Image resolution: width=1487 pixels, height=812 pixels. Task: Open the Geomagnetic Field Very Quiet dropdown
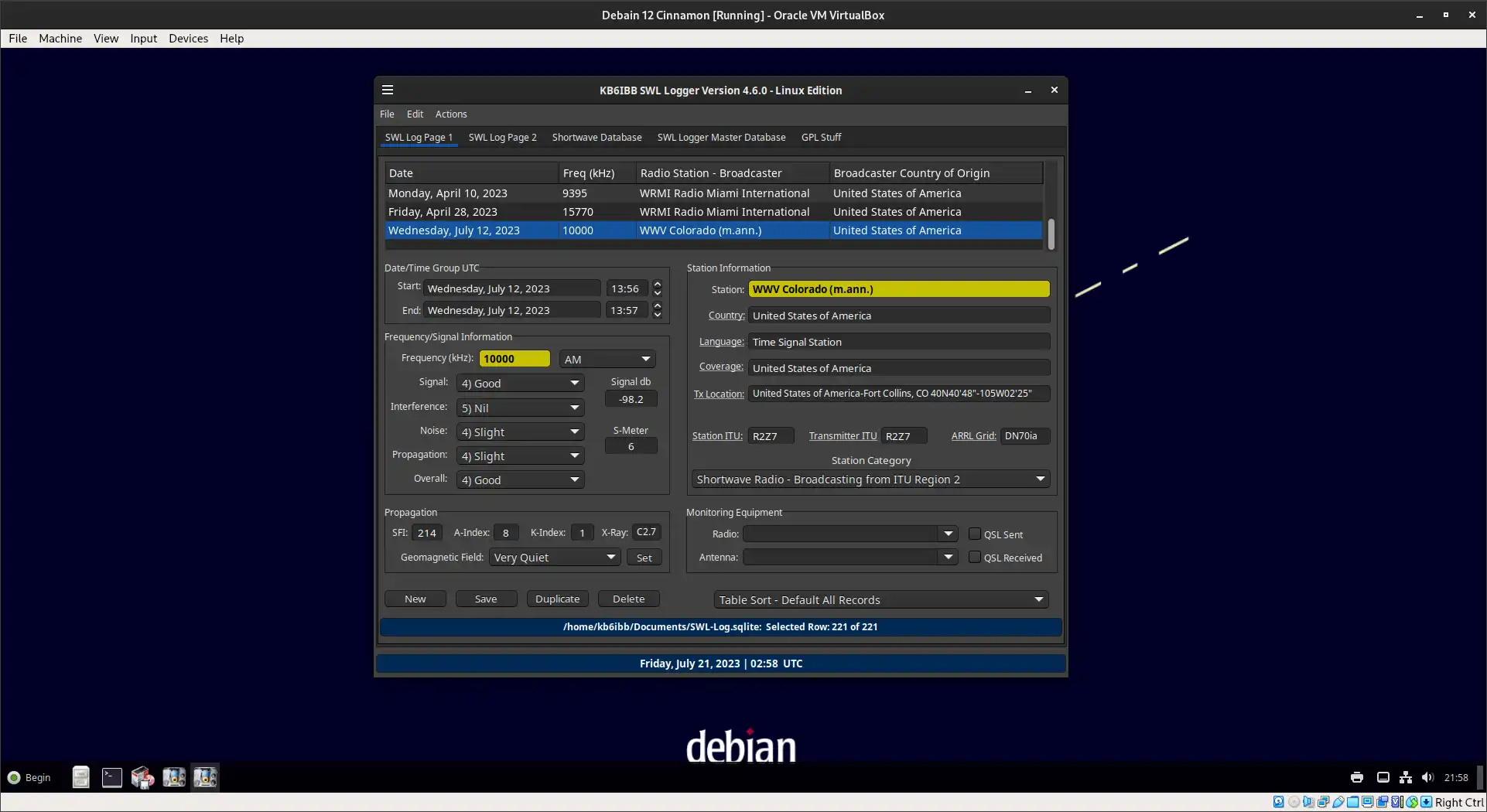(x=555, y=557)
